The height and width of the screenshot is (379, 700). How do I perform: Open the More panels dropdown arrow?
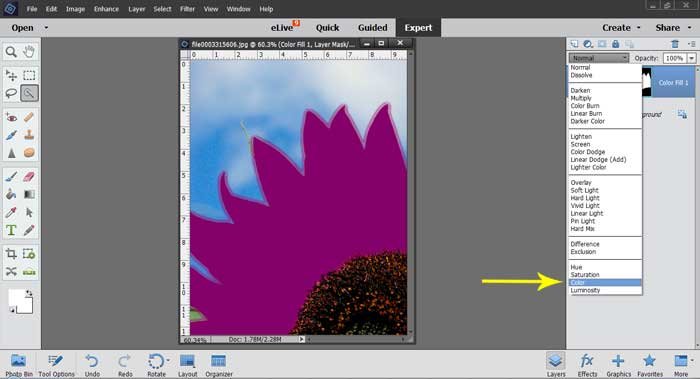692,360
